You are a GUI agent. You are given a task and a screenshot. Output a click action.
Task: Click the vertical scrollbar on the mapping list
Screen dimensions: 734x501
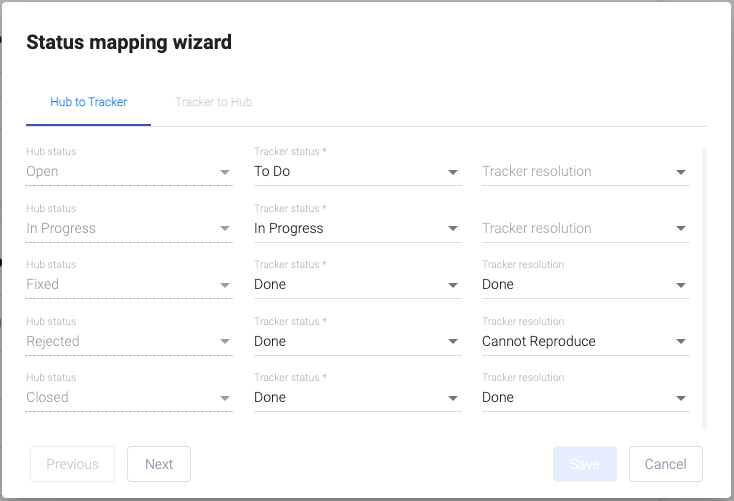[x=704, y=288]
